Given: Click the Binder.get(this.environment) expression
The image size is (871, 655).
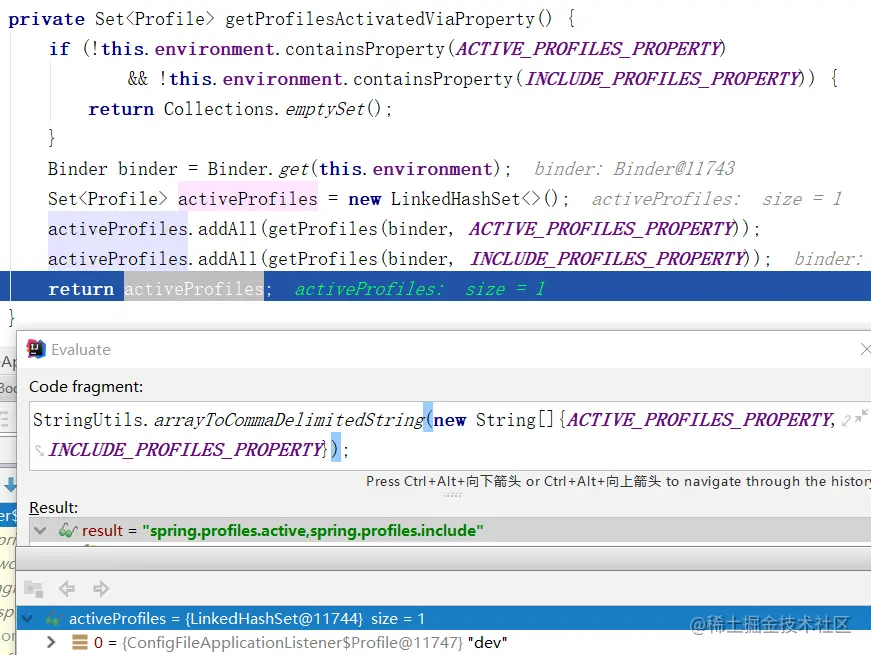Looking at the screenshot, I should point(354,169).
